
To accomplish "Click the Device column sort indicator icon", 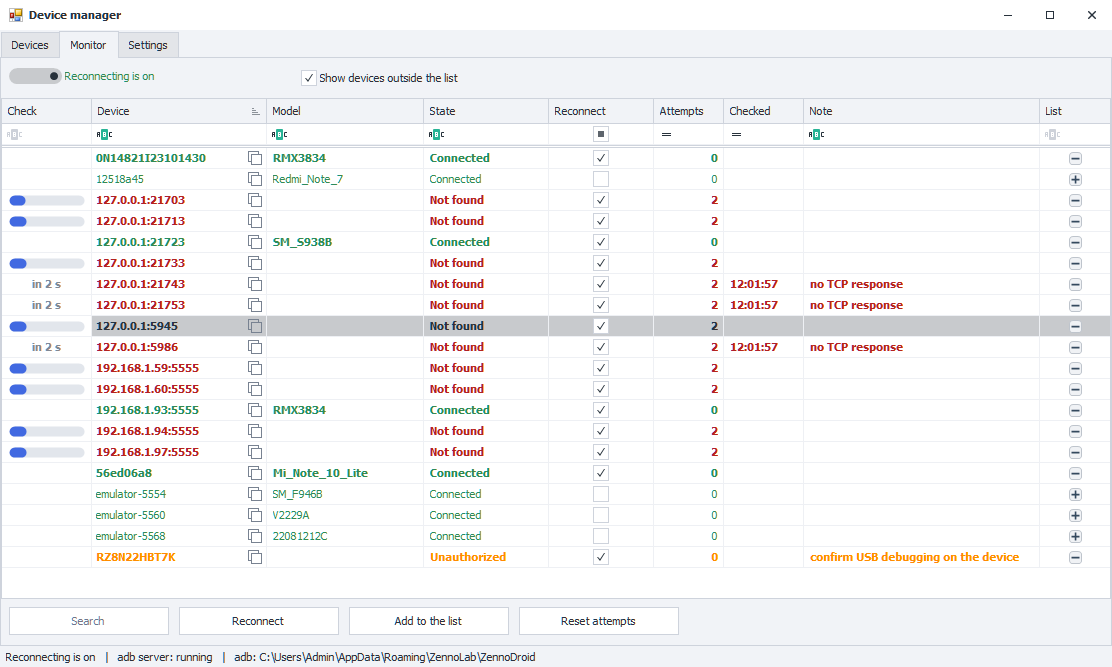I will pyautogui.click(x=255, y=111).
